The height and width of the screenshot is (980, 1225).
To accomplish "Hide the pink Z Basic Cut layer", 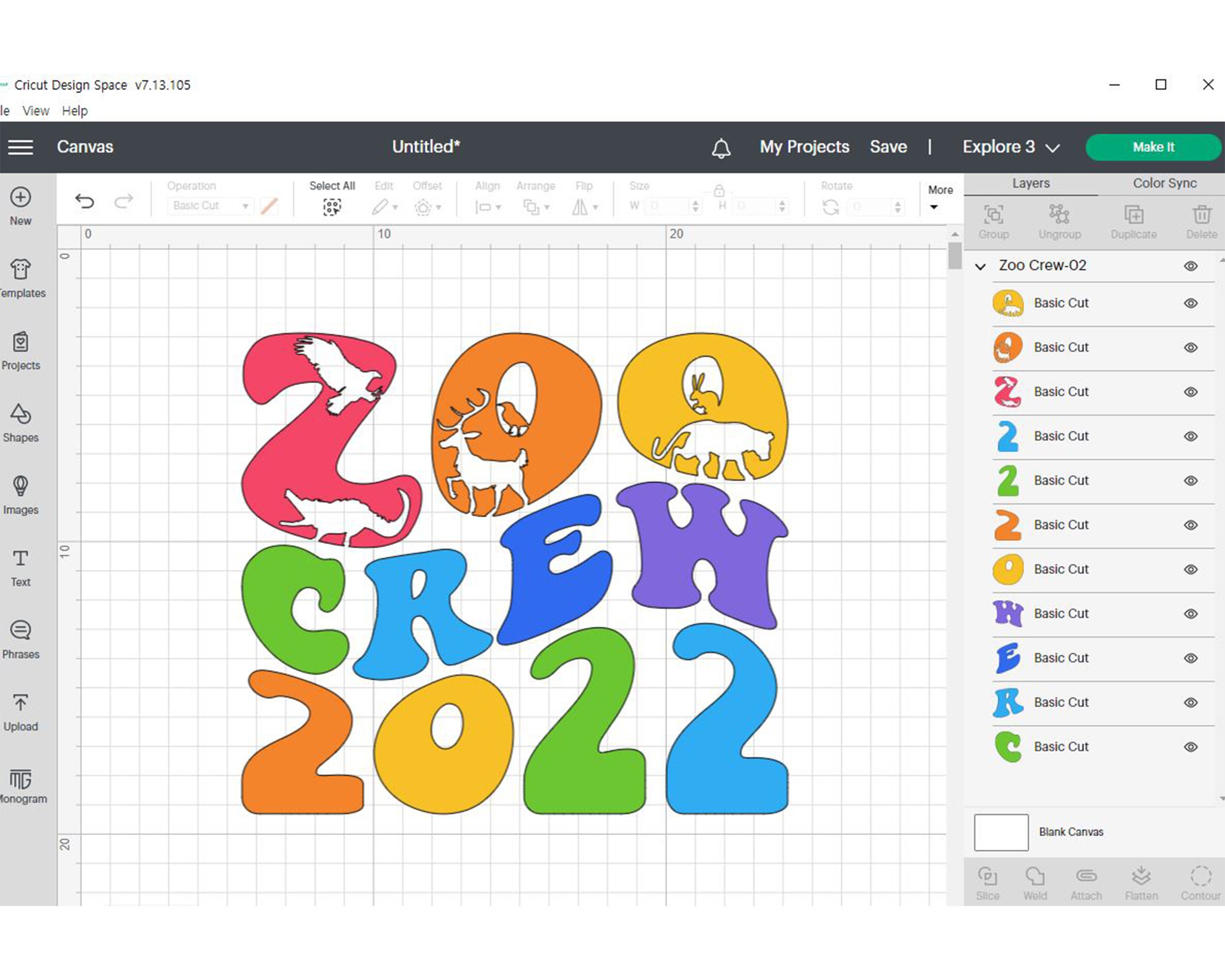I will (1190, 392).
